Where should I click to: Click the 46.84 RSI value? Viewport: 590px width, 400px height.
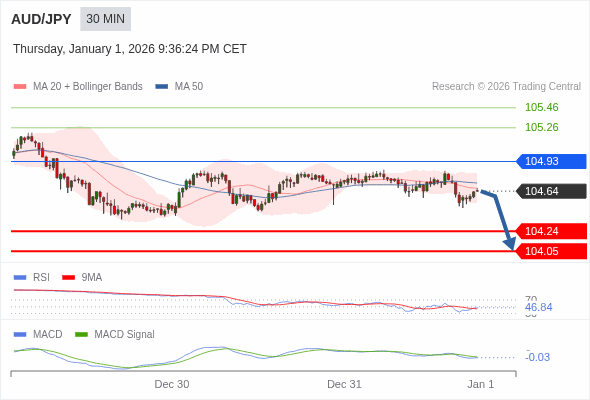pos(538,307)
